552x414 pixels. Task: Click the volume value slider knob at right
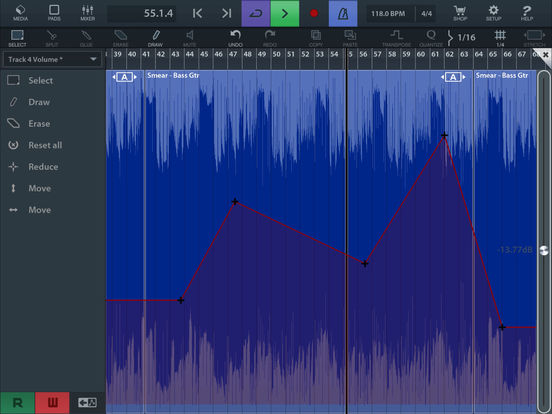pos(544,251)
